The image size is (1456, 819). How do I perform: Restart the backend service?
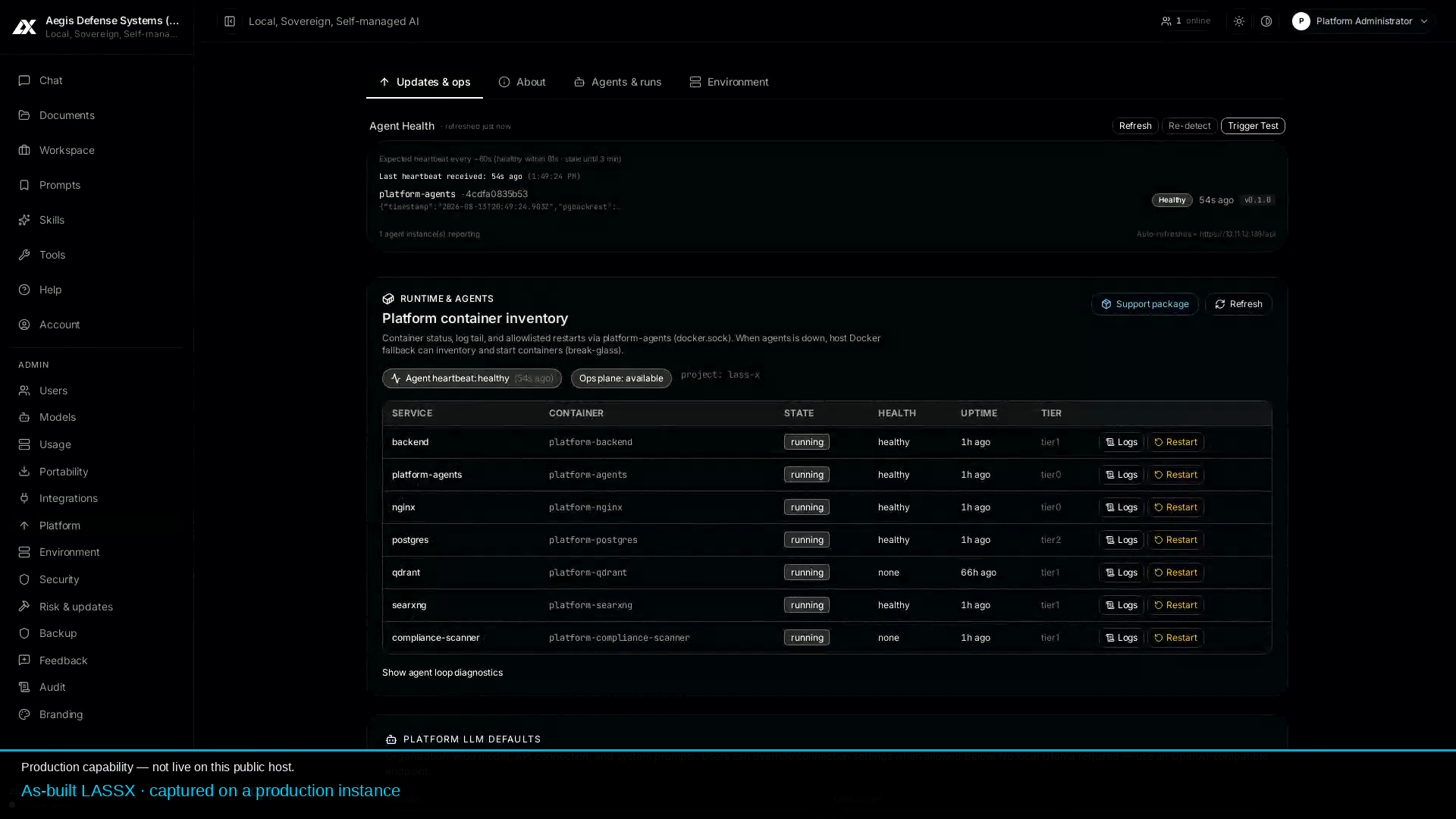[x=1175, y=442]
